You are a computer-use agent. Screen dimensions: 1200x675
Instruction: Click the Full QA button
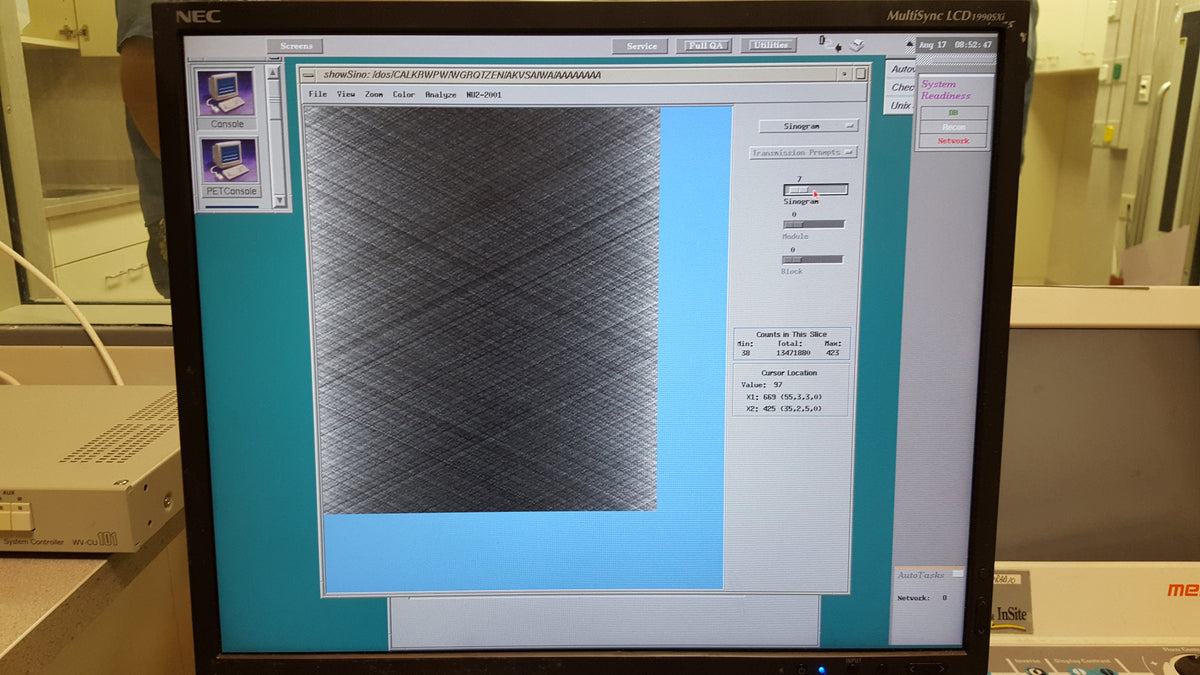[x=705, y=46]
